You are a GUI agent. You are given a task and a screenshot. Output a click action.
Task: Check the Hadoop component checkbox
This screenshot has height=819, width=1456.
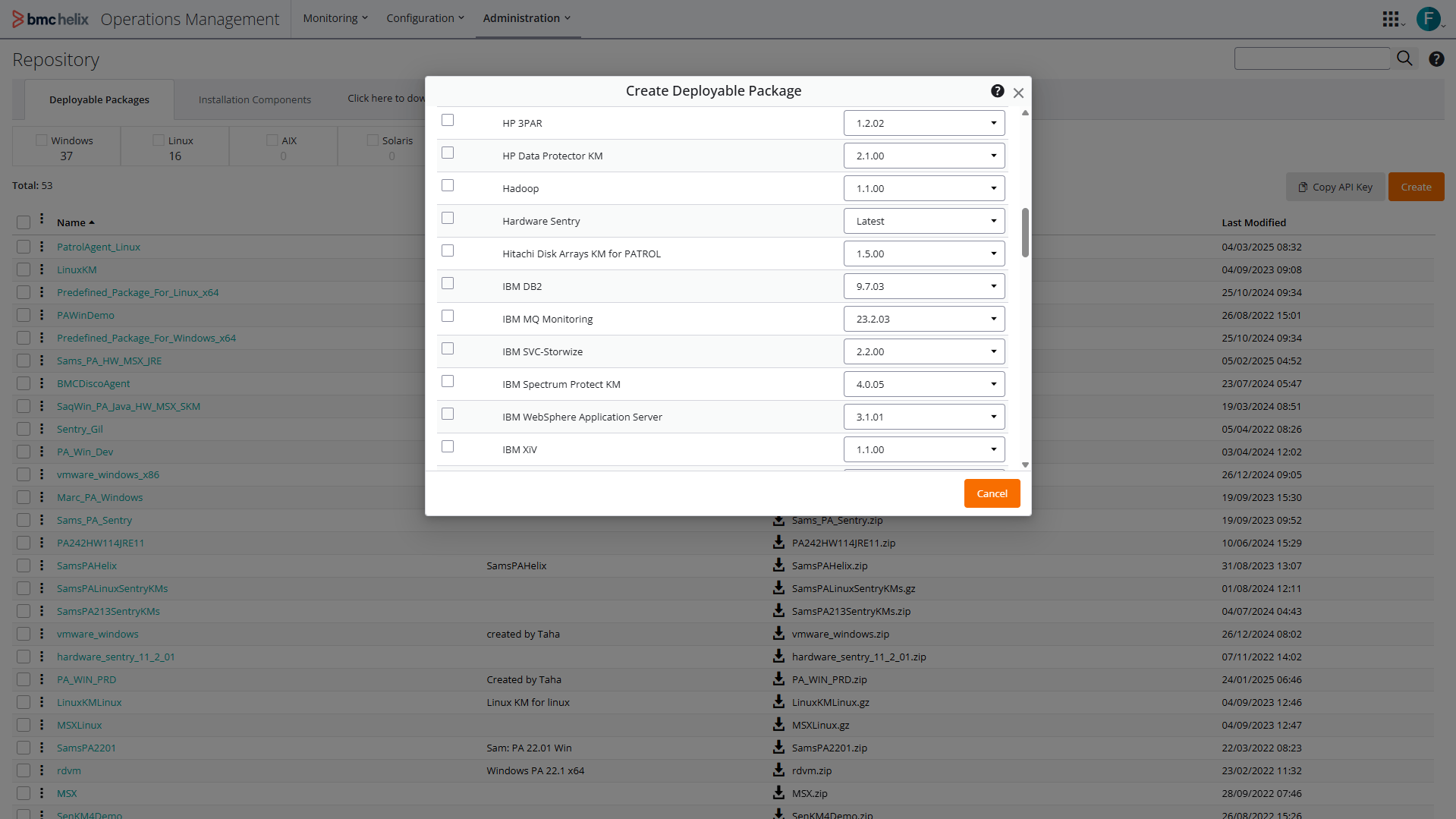448,186
